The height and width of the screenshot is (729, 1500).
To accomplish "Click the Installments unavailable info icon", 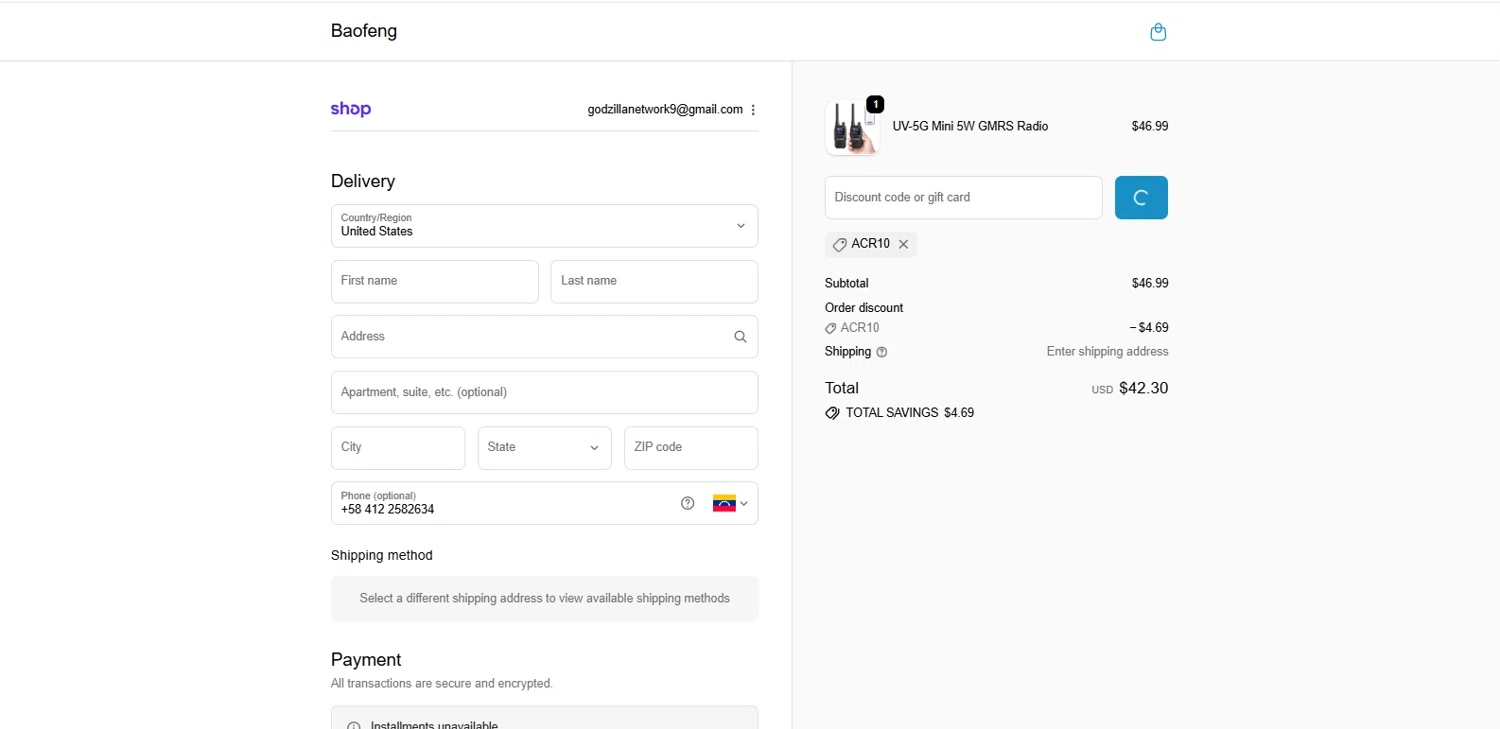I will point(353,726).
